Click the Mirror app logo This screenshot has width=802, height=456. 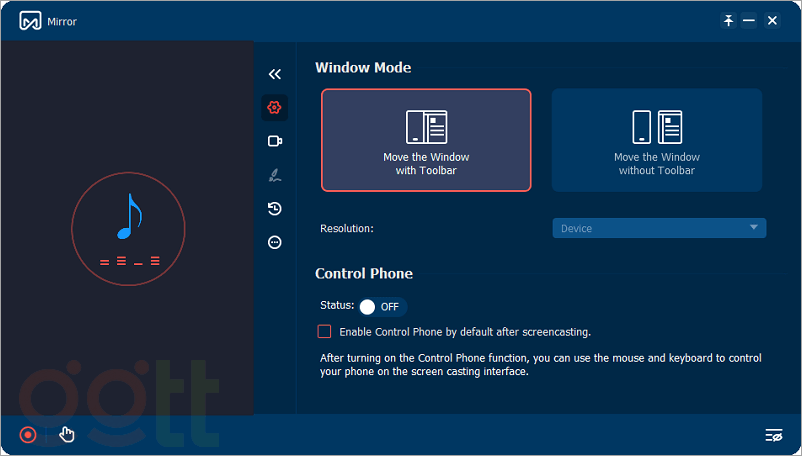(x=30, y=21)
